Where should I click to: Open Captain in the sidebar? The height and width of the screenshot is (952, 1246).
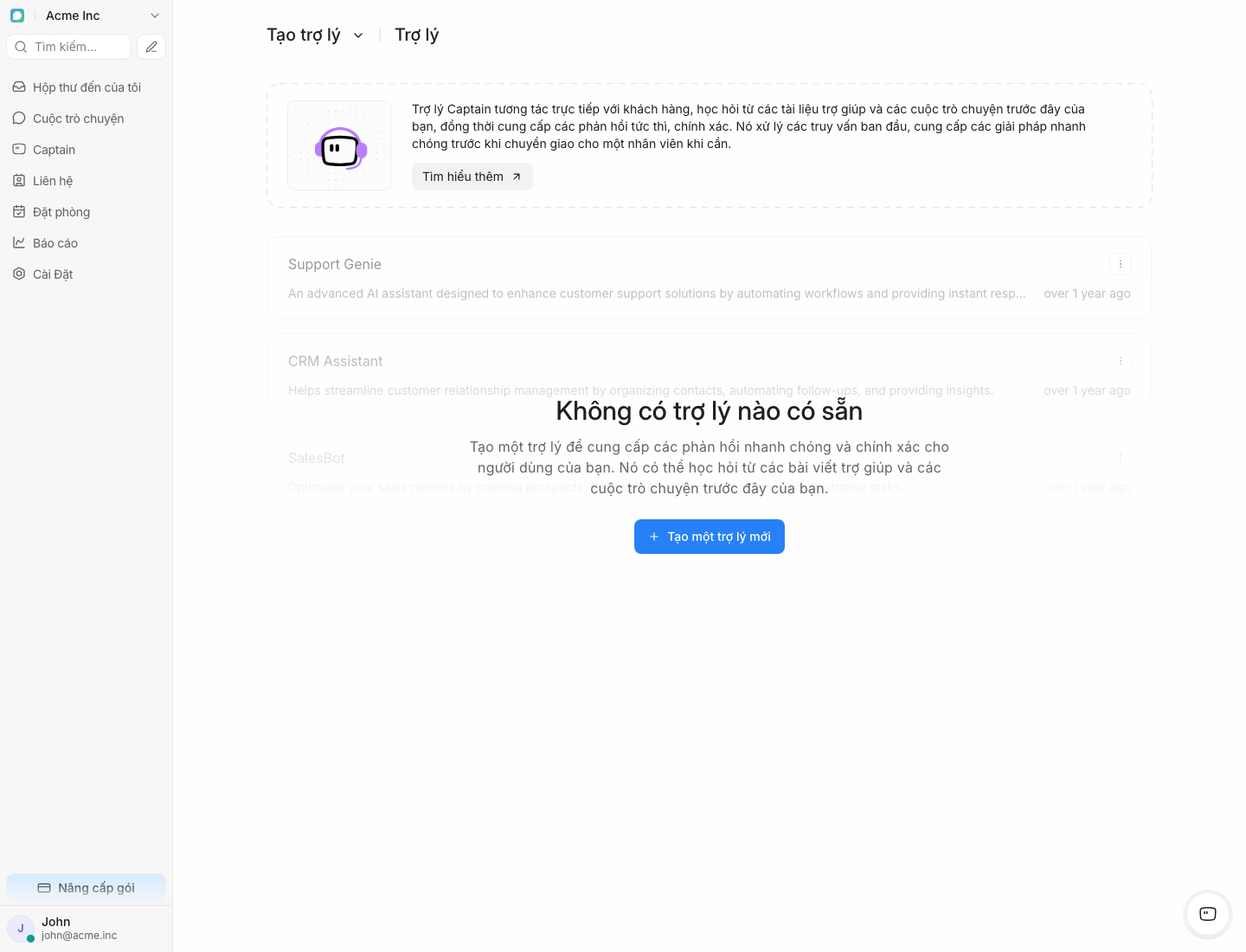[54, 150]
